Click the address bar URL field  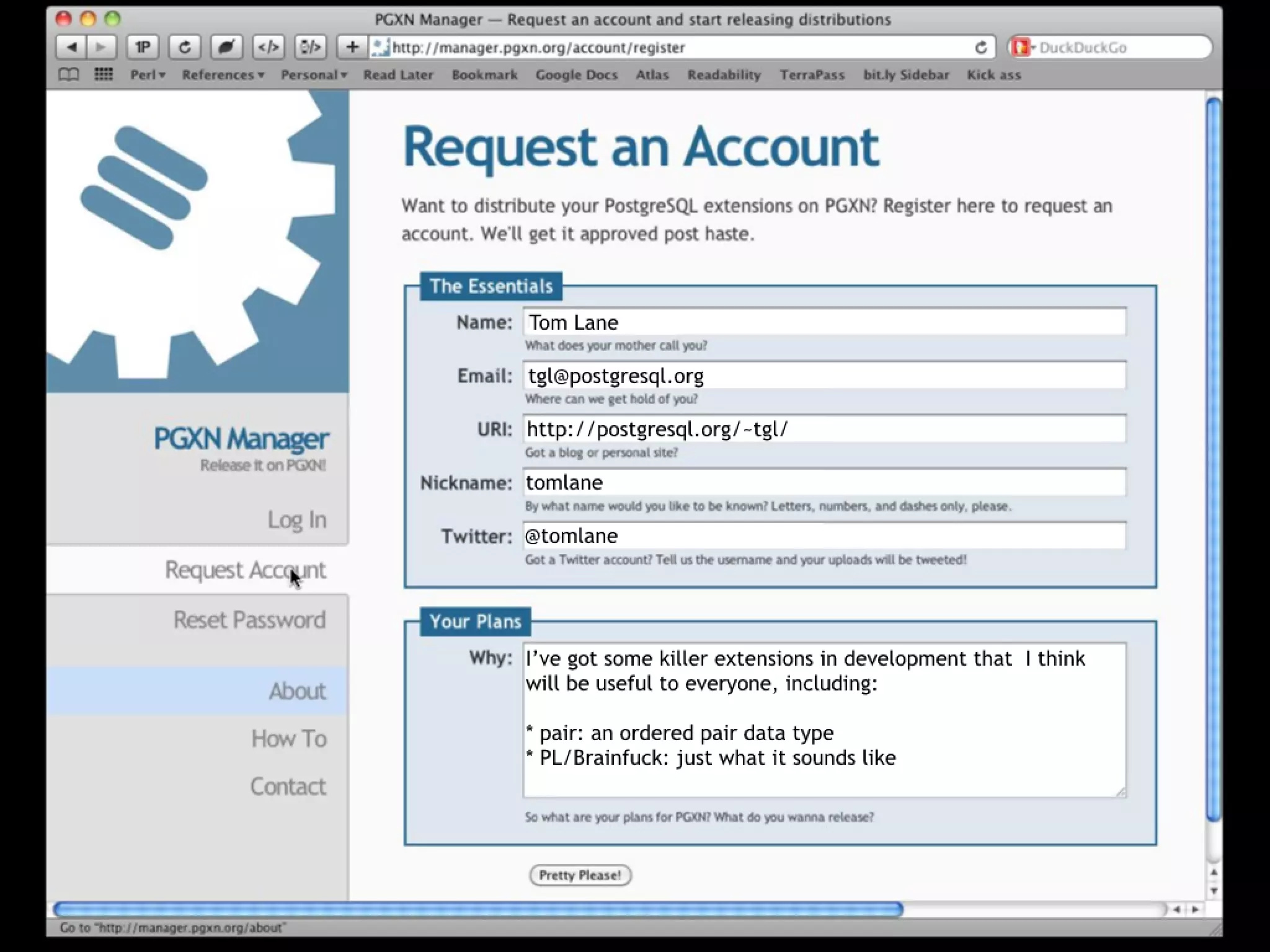click(x=682, y=48)
